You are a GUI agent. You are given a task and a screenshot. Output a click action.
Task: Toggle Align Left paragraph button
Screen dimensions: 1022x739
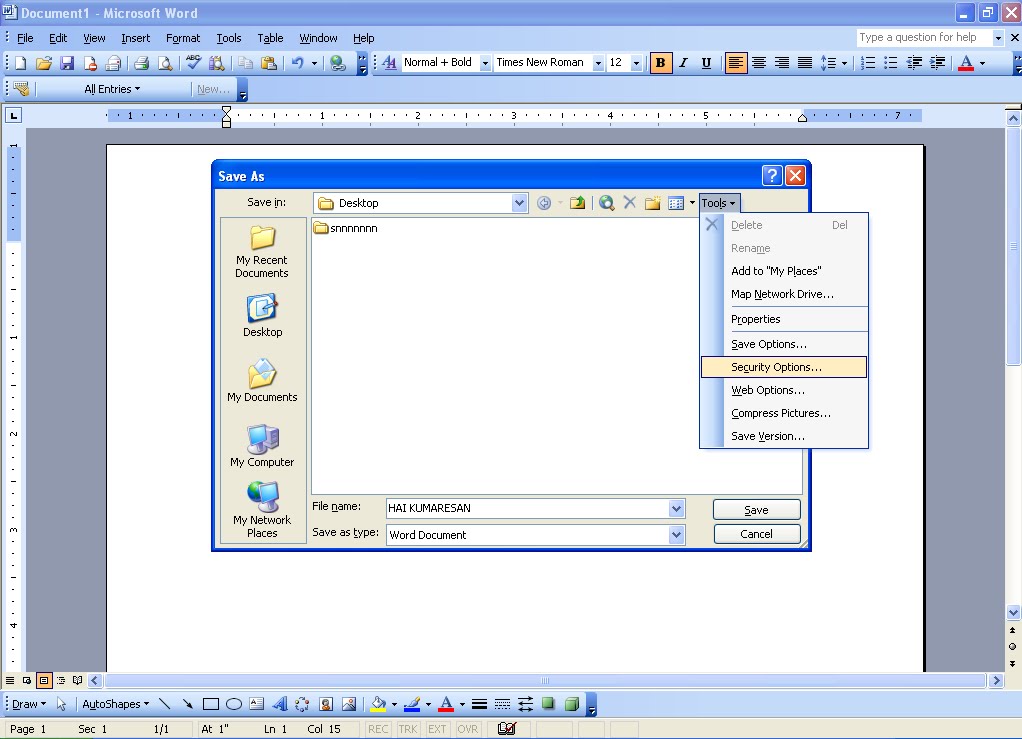tap(735, 63)
